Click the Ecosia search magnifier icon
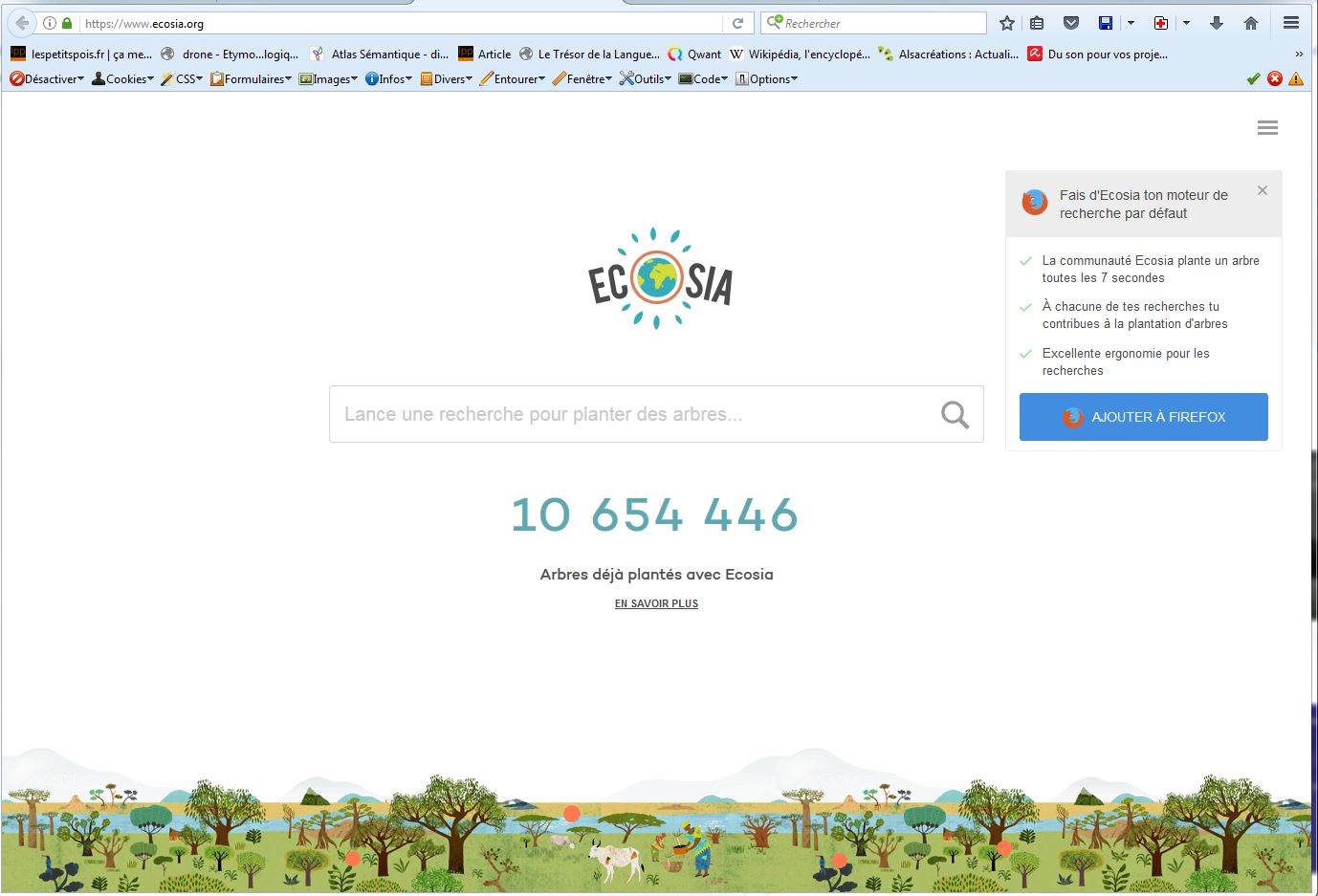The width and height of the screenshot is (1318, 896). click(x=955, y=415)
